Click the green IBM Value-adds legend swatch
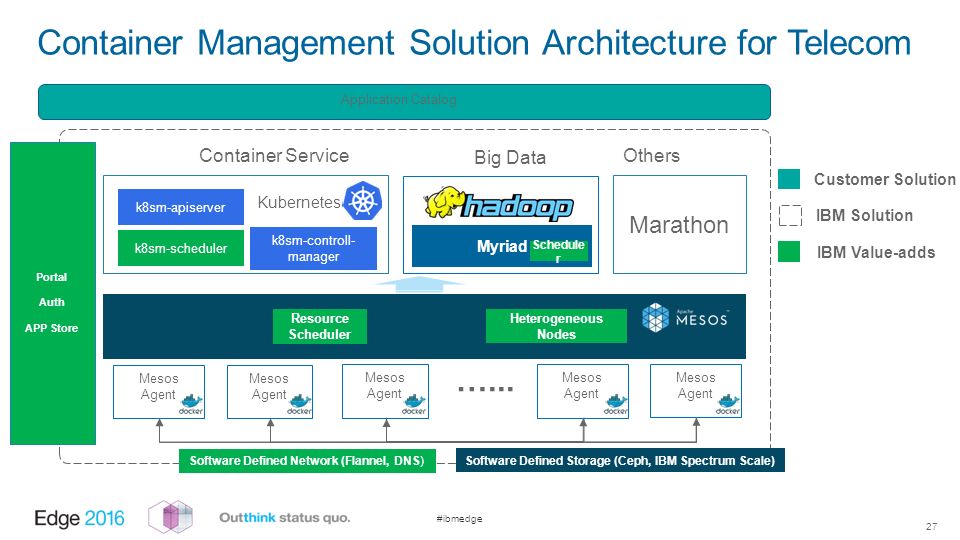960x540 pixels. tap(789, 252)
